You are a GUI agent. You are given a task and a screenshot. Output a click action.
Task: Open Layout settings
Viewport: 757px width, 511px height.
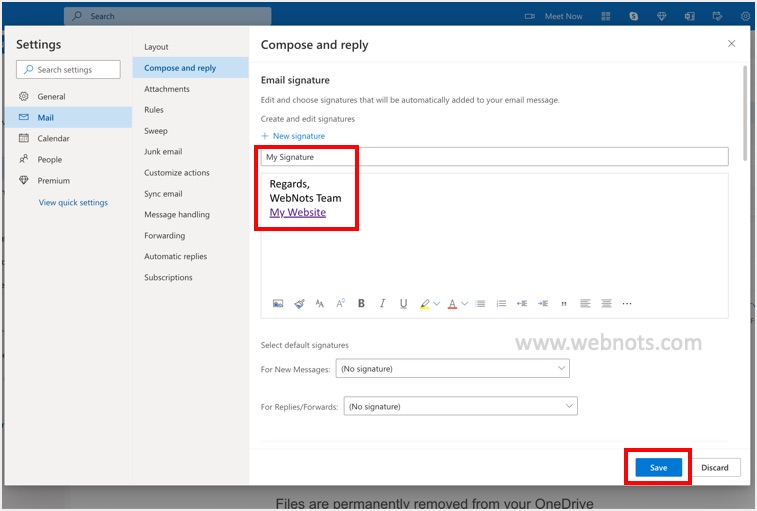click(191, 47)
